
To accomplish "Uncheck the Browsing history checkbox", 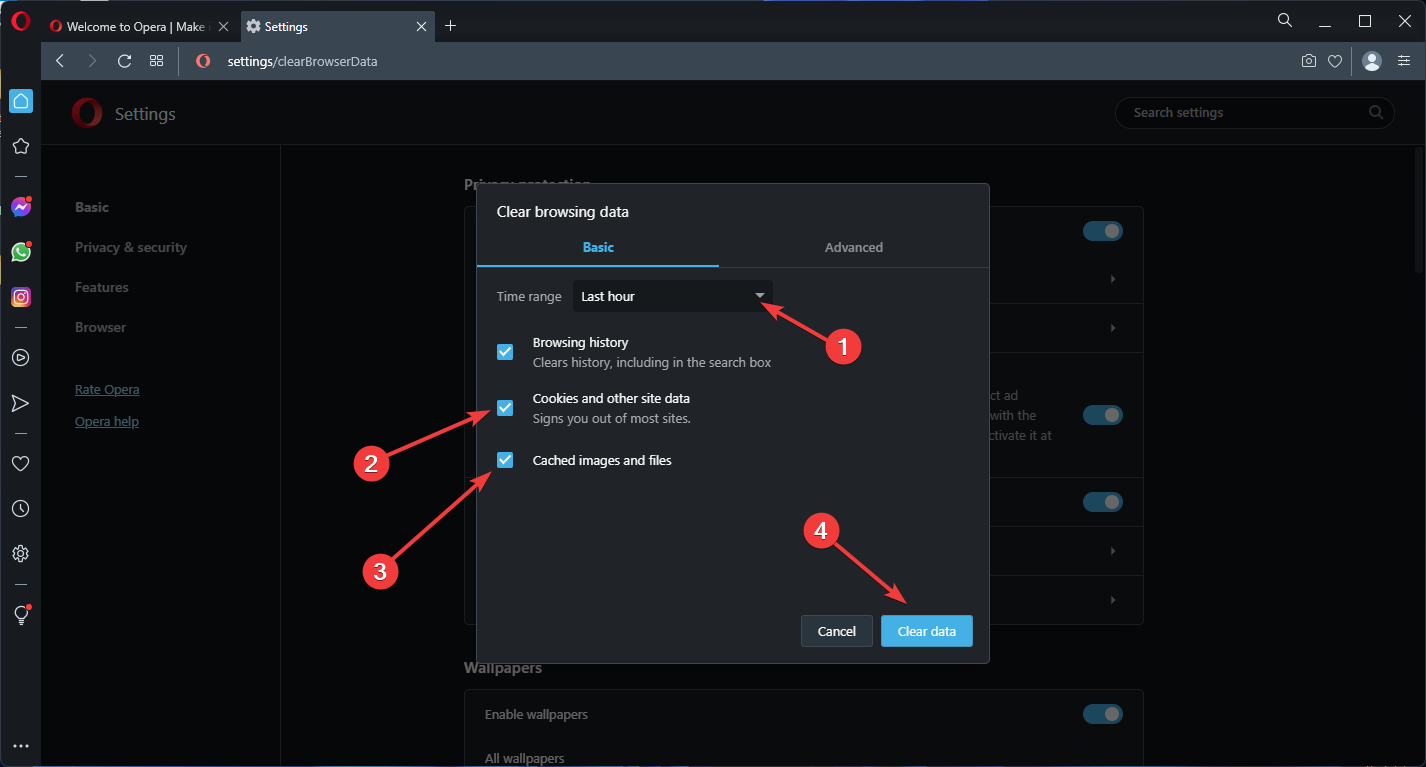I will [505, 352].
